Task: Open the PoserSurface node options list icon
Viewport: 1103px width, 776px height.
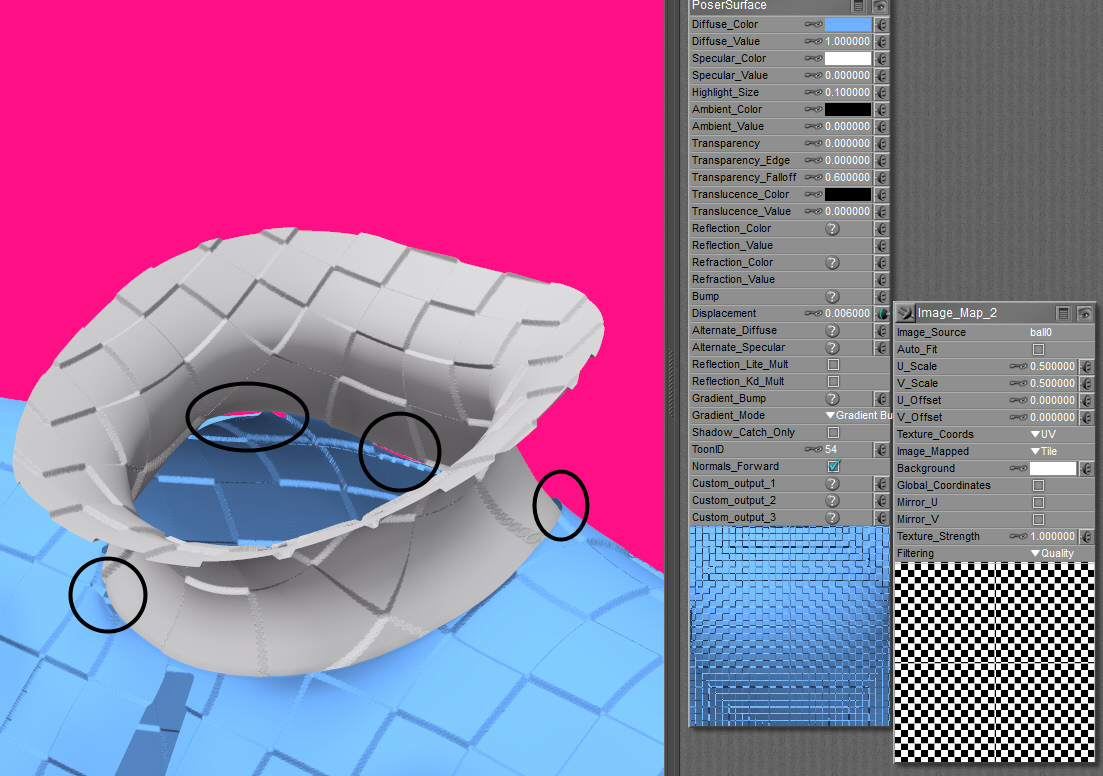Action: [x=859, y=6]
